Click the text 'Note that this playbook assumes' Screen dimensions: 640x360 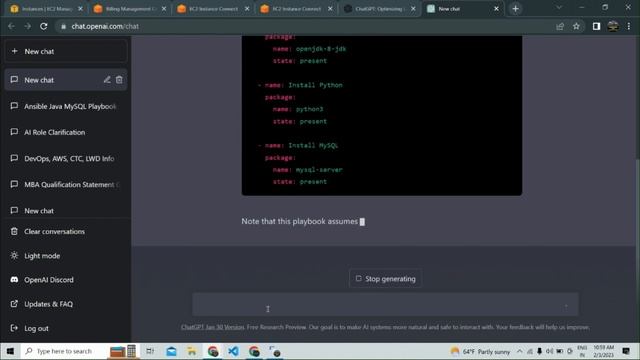[x=299, y=221]
